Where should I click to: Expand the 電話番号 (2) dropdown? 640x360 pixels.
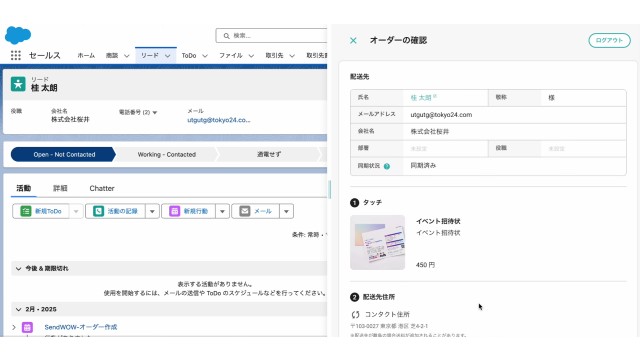pyautogui.click(x=155, y=113)
